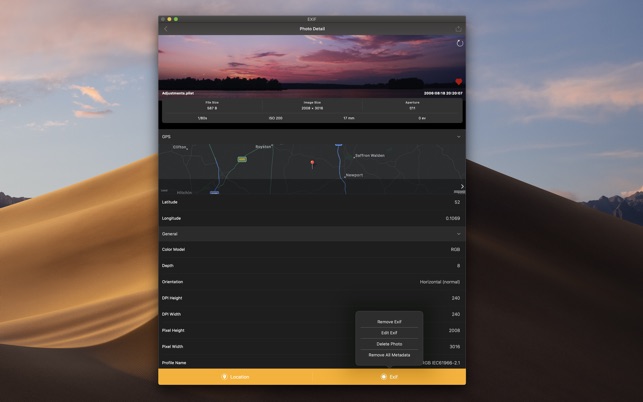643x402 pixels.
Task: Click the photo date timestamp caption
Action: tap(443, 94)
